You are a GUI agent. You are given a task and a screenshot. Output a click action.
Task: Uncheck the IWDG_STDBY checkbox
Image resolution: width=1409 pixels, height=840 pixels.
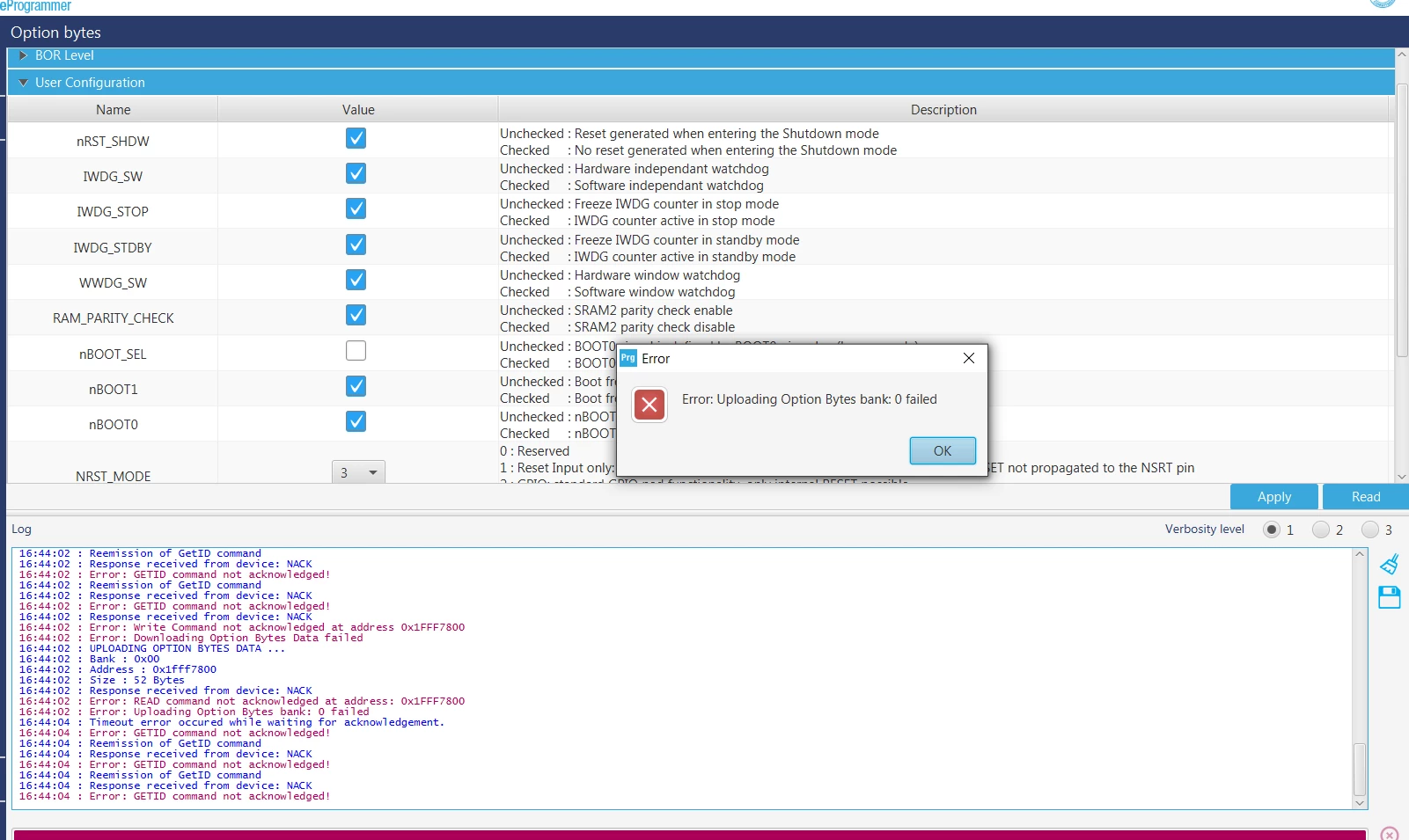point(356,245)
